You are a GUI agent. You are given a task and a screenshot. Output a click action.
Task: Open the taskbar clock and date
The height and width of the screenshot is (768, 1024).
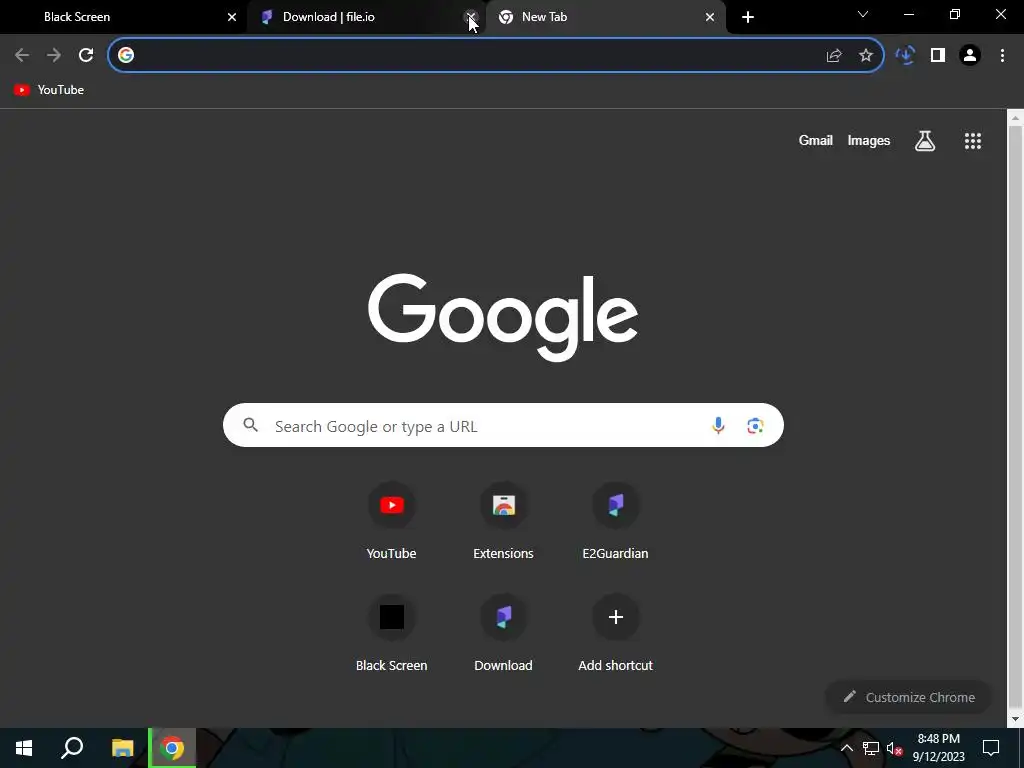(938, 748)
